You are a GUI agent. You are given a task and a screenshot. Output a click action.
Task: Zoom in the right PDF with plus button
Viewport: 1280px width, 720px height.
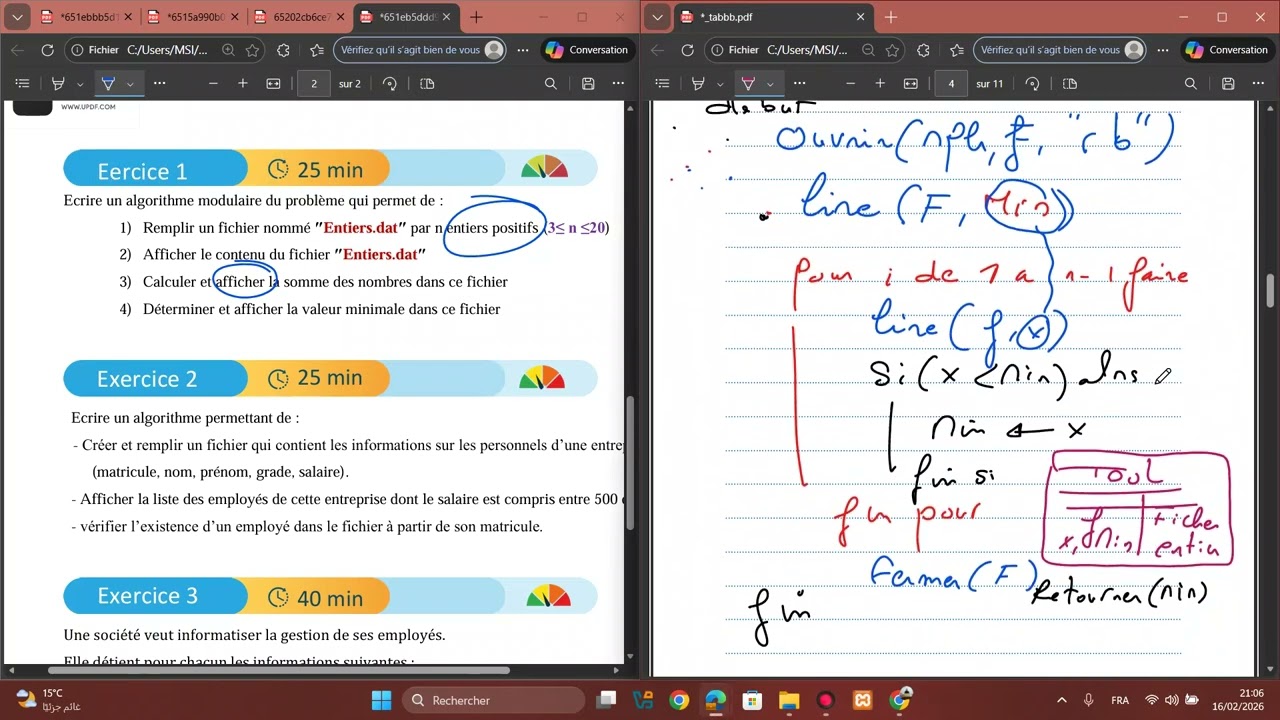click(x=880, y=84)
